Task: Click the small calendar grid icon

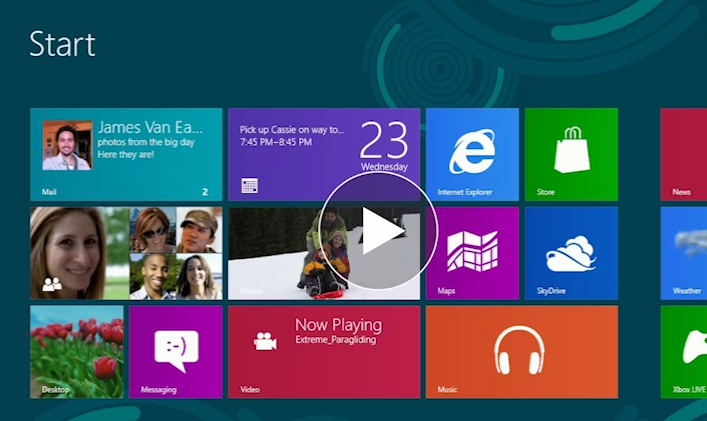Action: pyautogui.click(x=249, y=185)
